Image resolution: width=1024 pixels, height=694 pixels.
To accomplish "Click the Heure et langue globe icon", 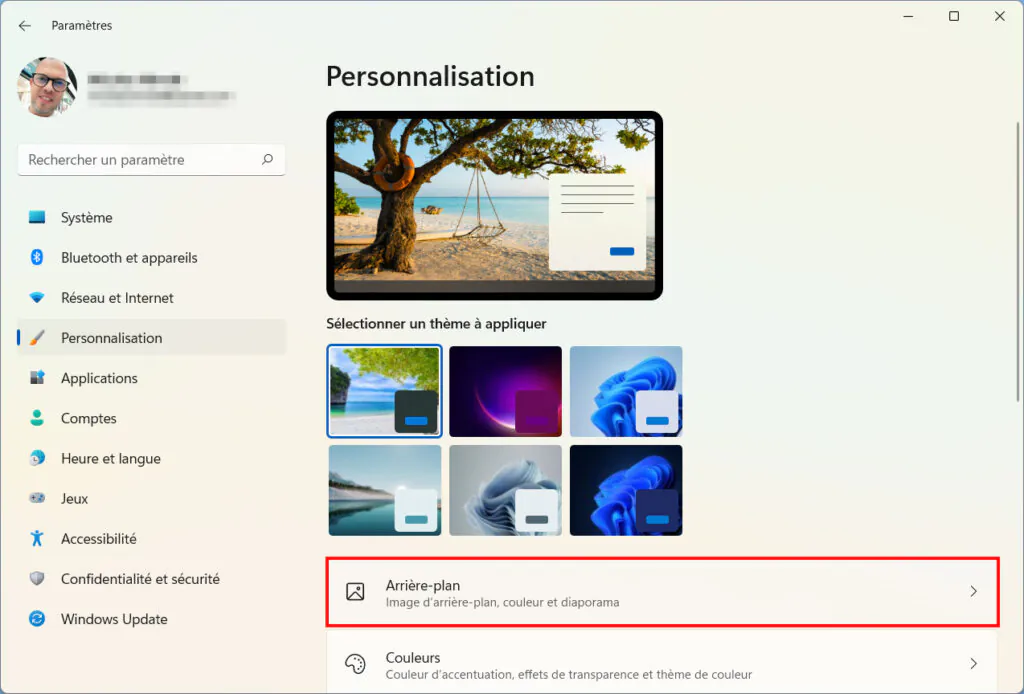I will pos(37,458).
